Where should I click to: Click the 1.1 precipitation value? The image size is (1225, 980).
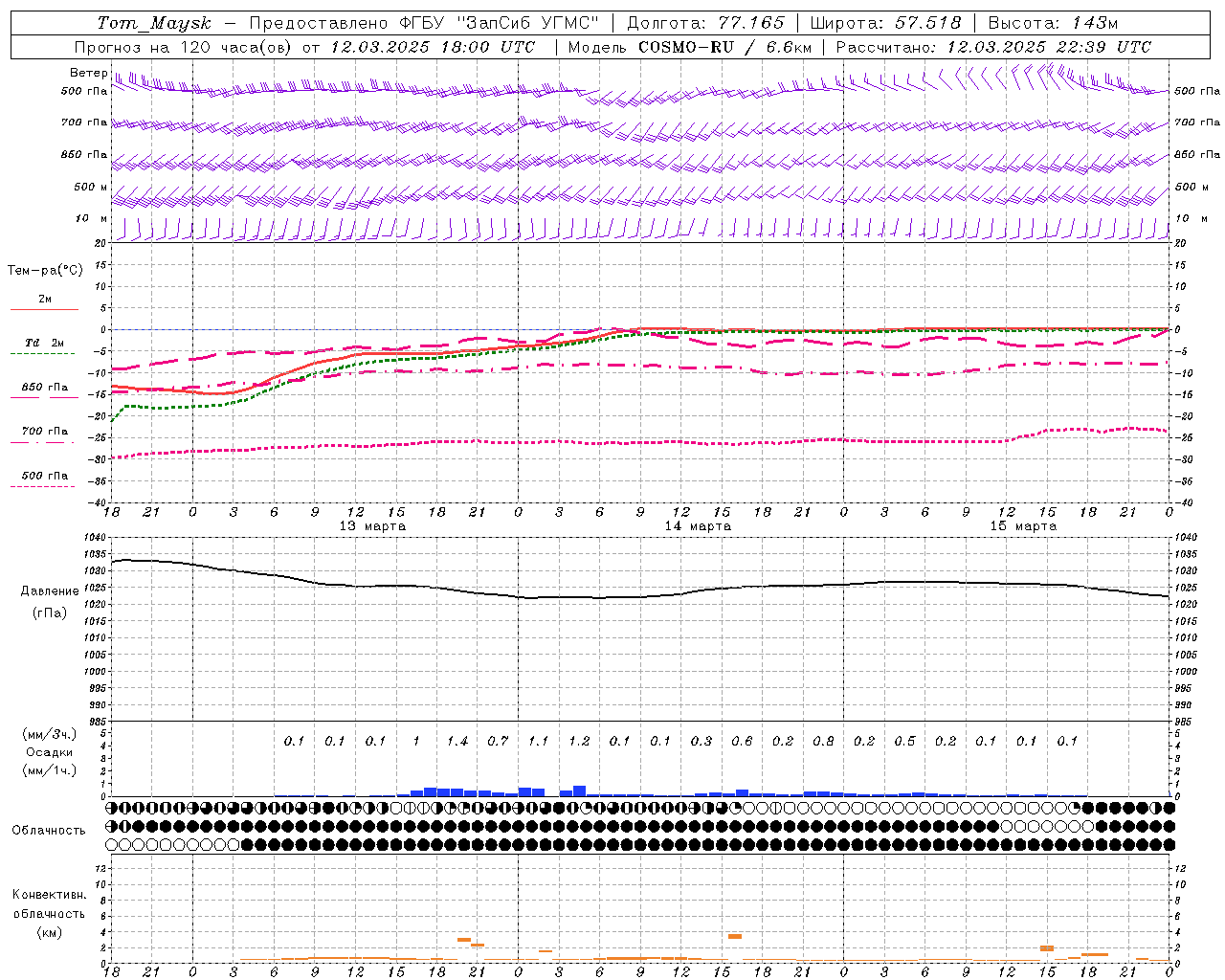coord(538,741)
